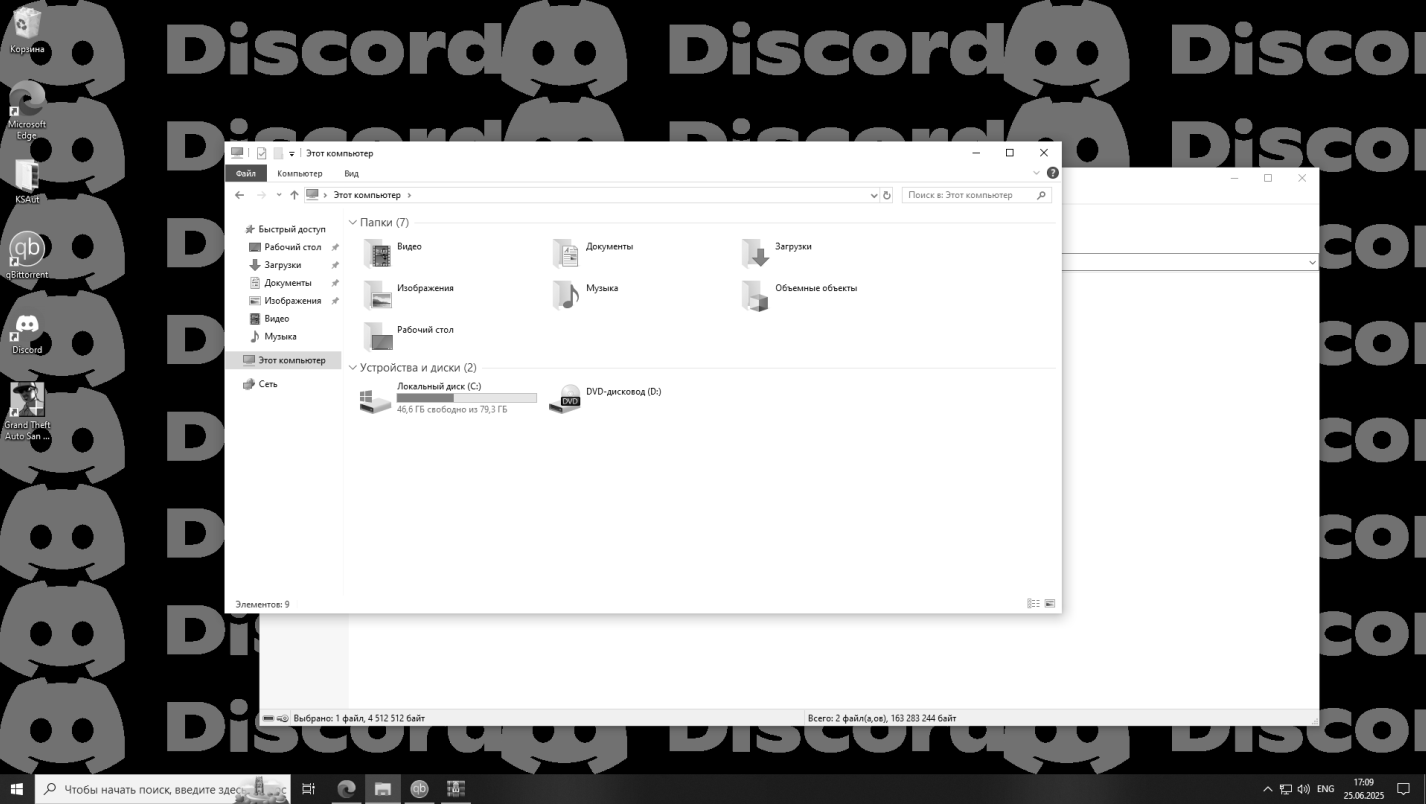The height and width of the screenshot is (804, 1426).
Task: Go back with the Explorer back arrow
Action: (x=240, y=195)
